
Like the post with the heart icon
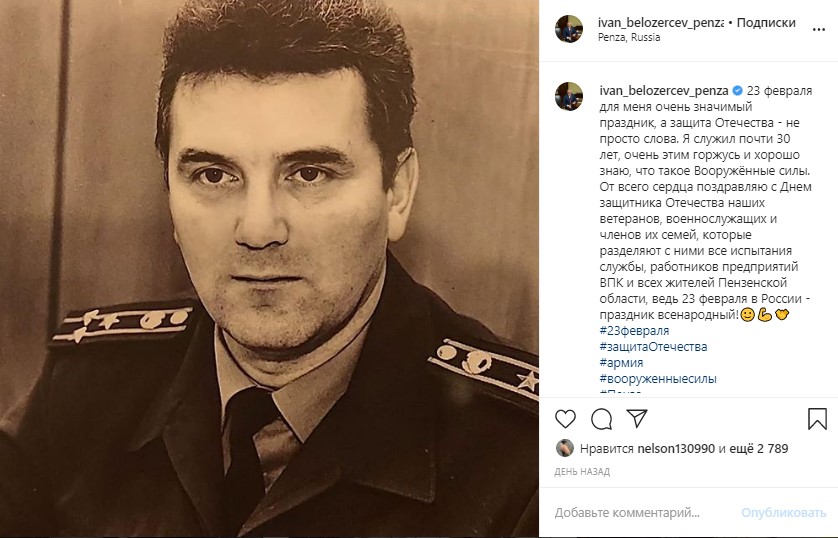coord(565,419)
